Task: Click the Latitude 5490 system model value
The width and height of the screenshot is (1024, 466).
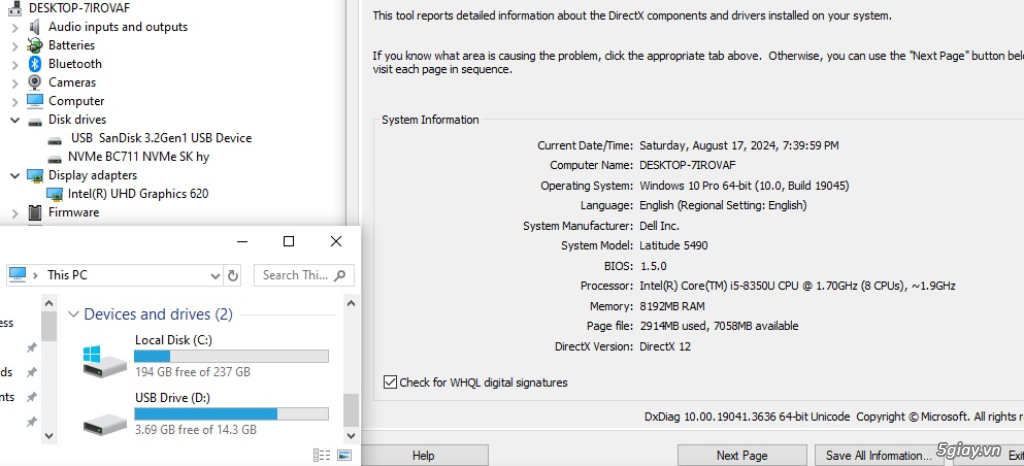Action: [x=673, y=246]
